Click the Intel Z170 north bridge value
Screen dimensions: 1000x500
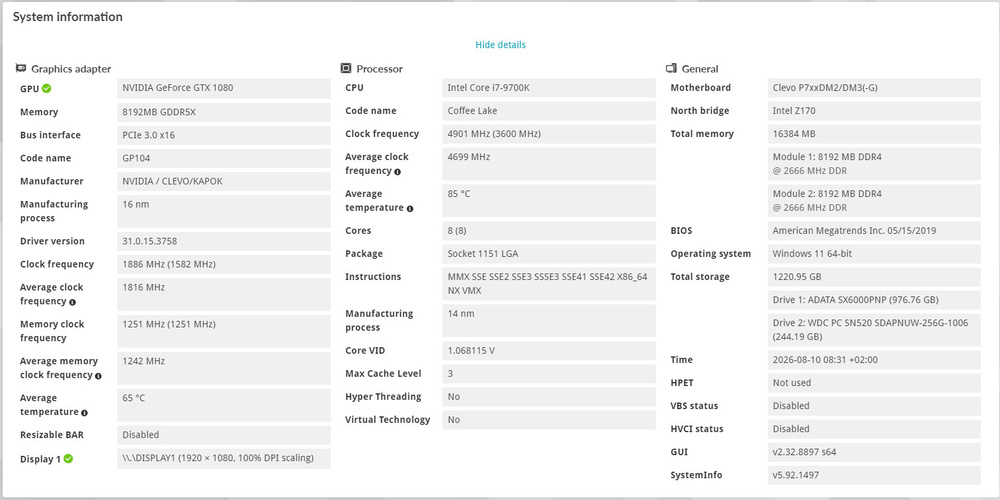click(874, 111)
